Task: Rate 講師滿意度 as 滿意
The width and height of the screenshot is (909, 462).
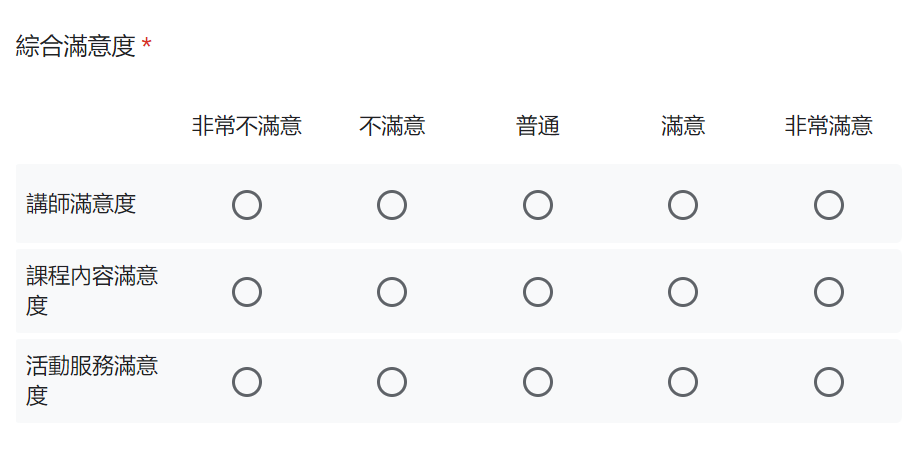Action: 683,205
